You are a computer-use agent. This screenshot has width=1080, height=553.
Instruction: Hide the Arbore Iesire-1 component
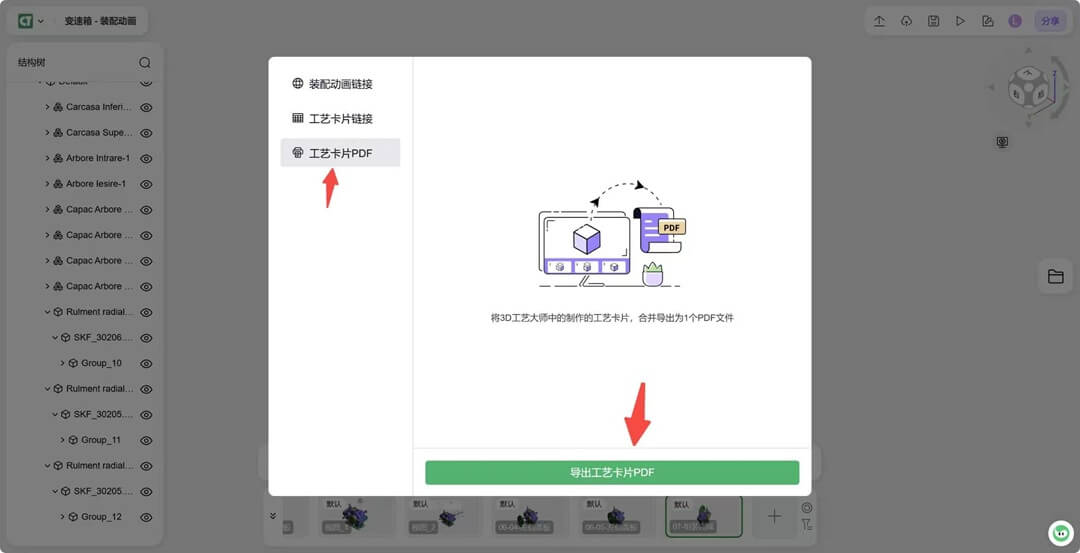pos(146,184)
